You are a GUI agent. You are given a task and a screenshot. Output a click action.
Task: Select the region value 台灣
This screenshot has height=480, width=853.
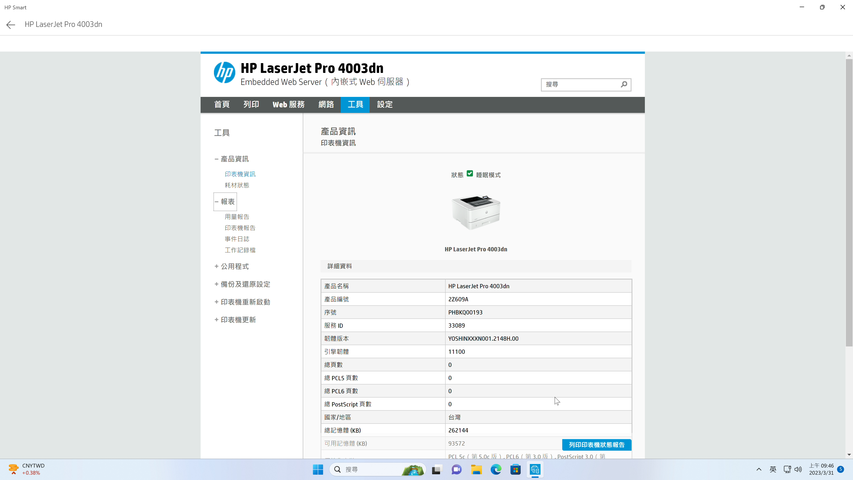coord(454,417)
